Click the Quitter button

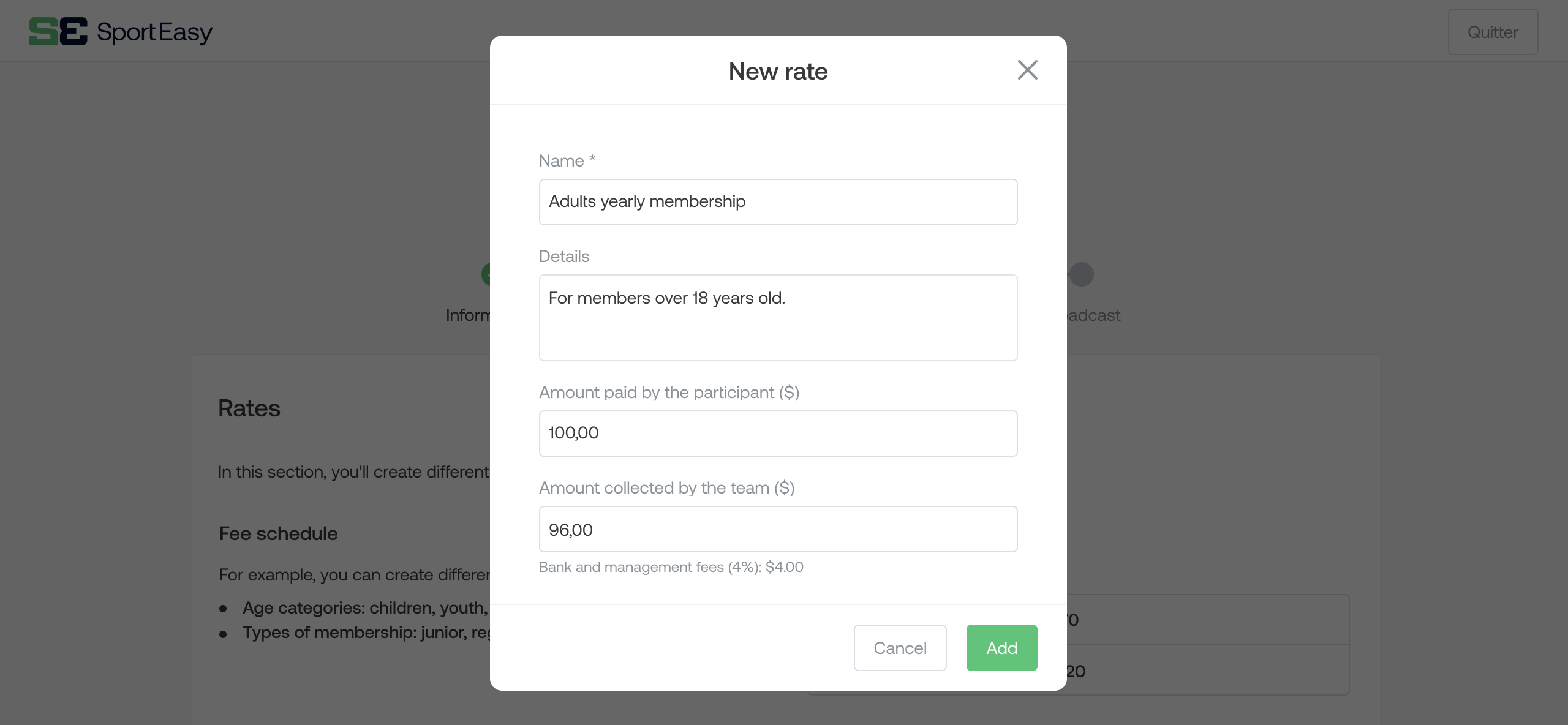click(1493, 32)
